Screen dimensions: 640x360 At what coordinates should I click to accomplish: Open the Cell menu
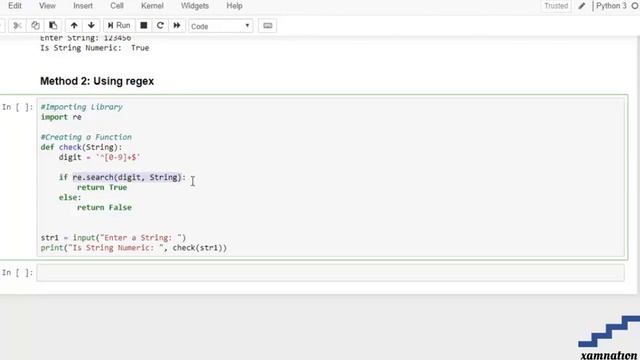[x=117, y=6]
